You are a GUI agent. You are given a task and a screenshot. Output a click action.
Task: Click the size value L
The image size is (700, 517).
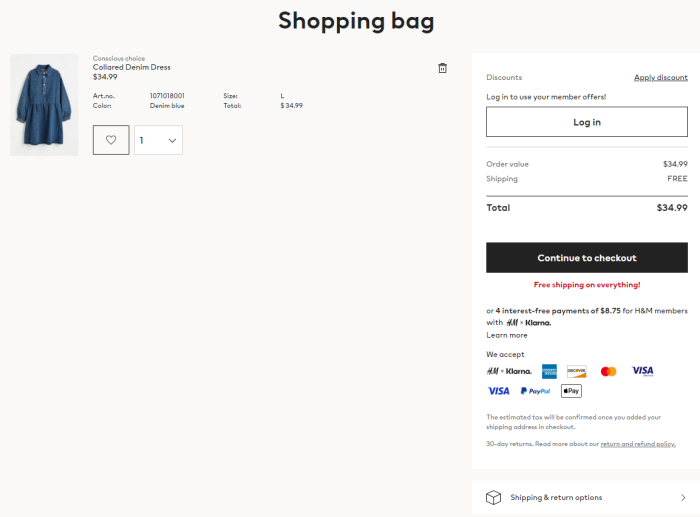click(x=282, y=96)
